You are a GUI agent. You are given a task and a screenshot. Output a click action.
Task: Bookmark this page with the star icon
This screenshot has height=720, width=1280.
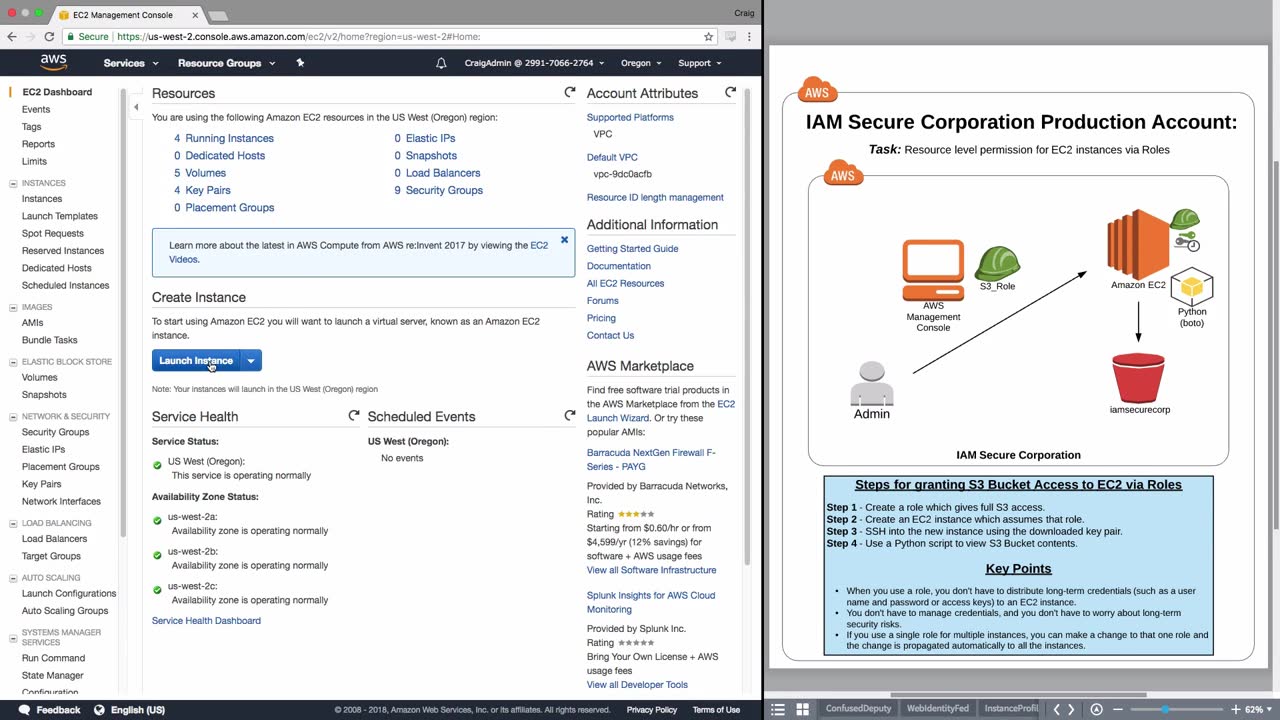(x=708, y=37)
